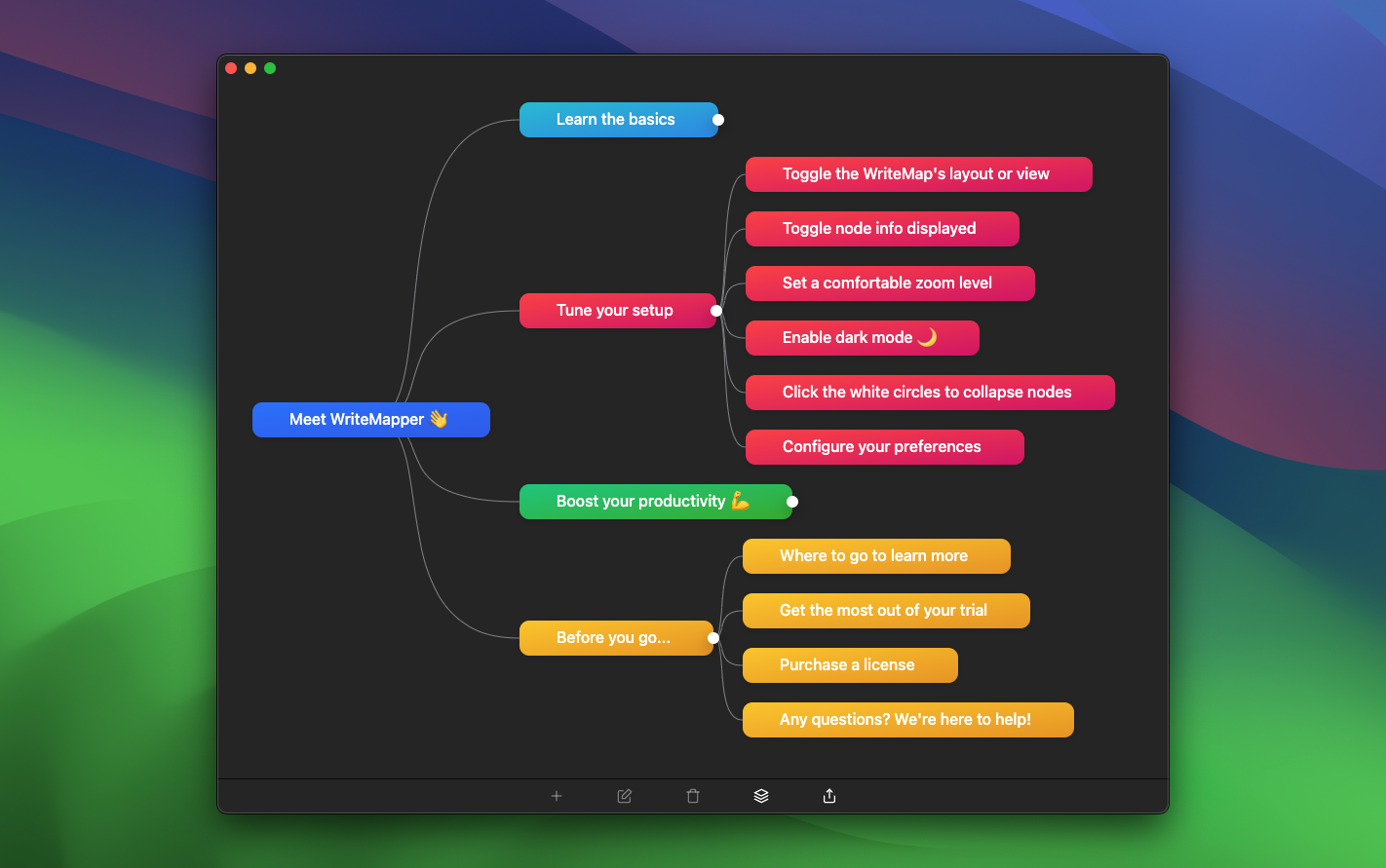Select the 'Set a comfortable zoom level' node

pyautogui.click(x=890, y=283)
